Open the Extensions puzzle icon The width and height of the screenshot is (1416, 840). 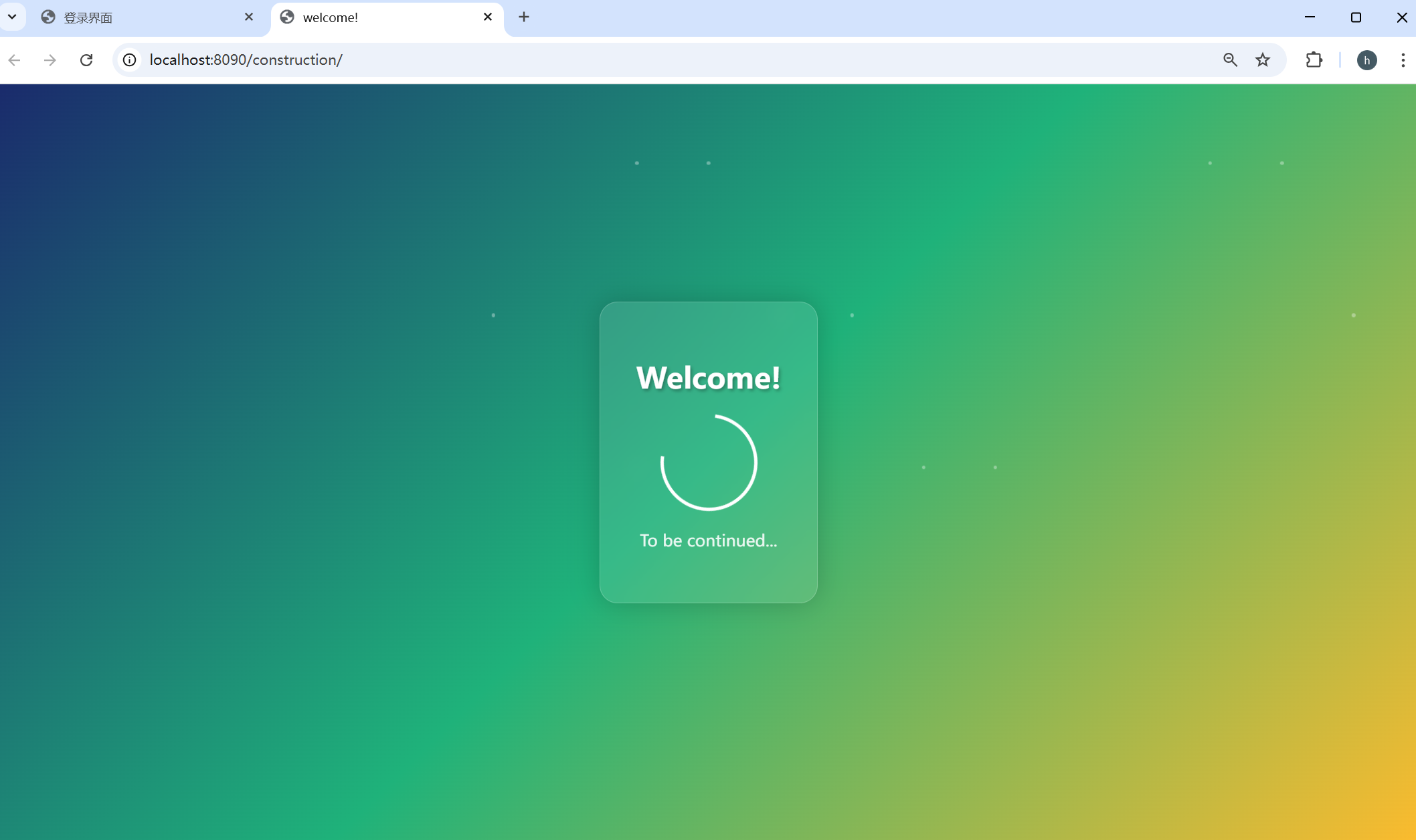click(1314, 60)
